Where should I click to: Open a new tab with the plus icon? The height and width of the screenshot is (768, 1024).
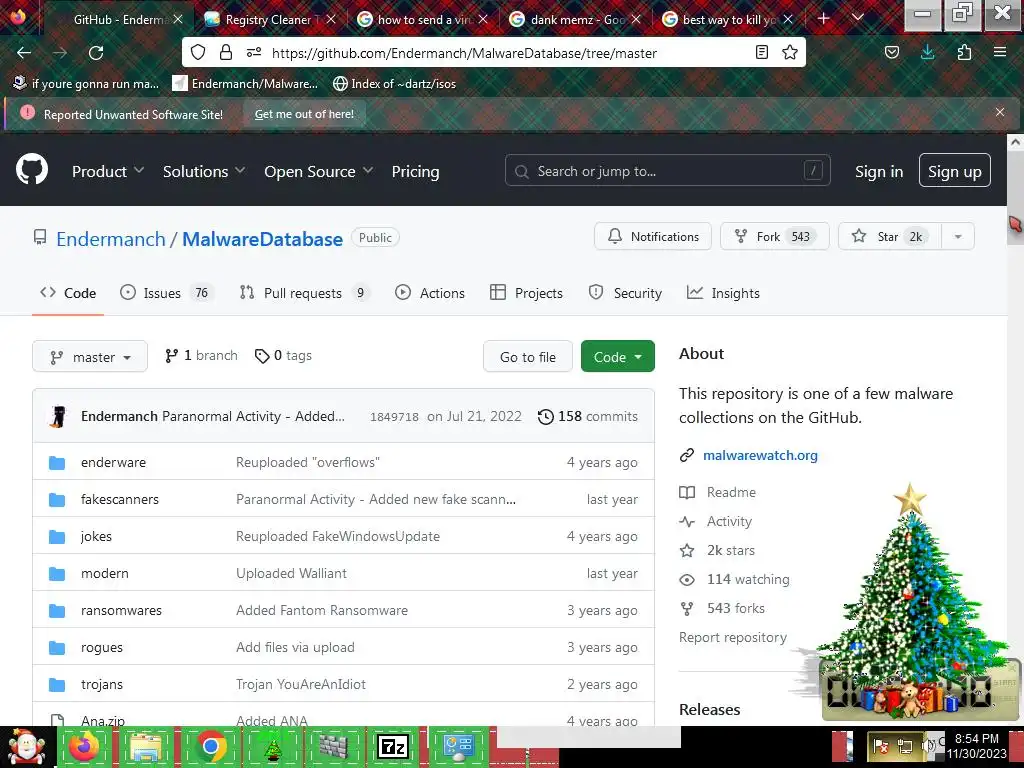click(824, 19)
